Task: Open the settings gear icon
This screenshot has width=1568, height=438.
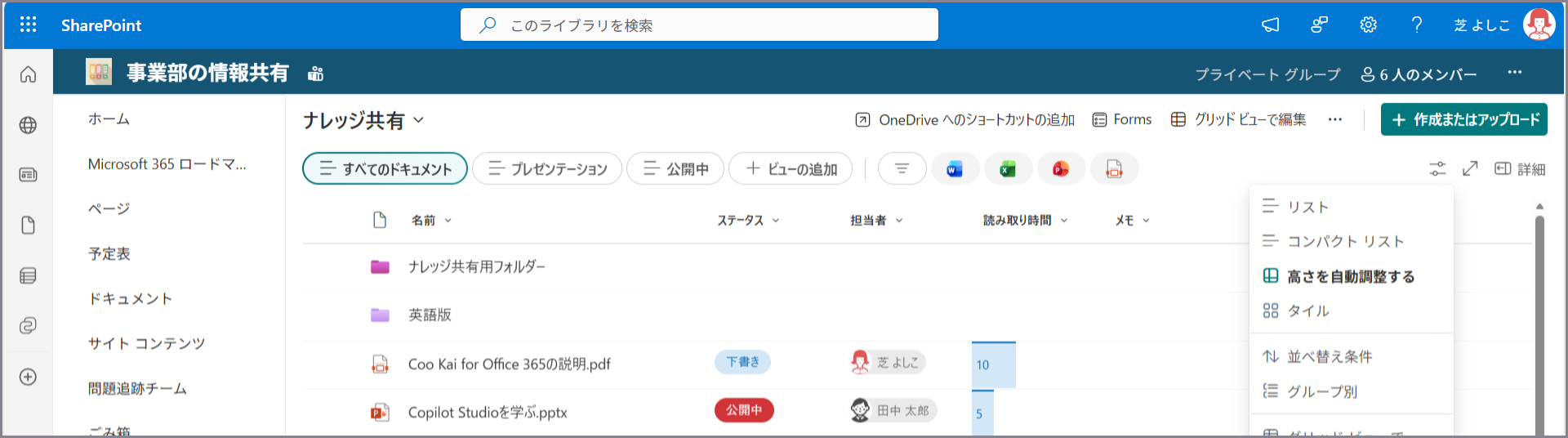Action: [x=1368, y=25]
